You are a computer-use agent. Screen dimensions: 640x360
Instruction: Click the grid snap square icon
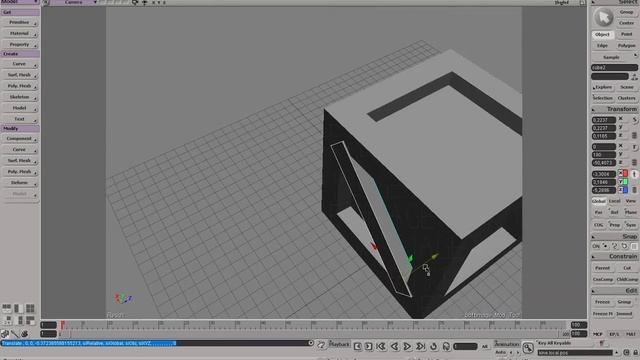634,246
